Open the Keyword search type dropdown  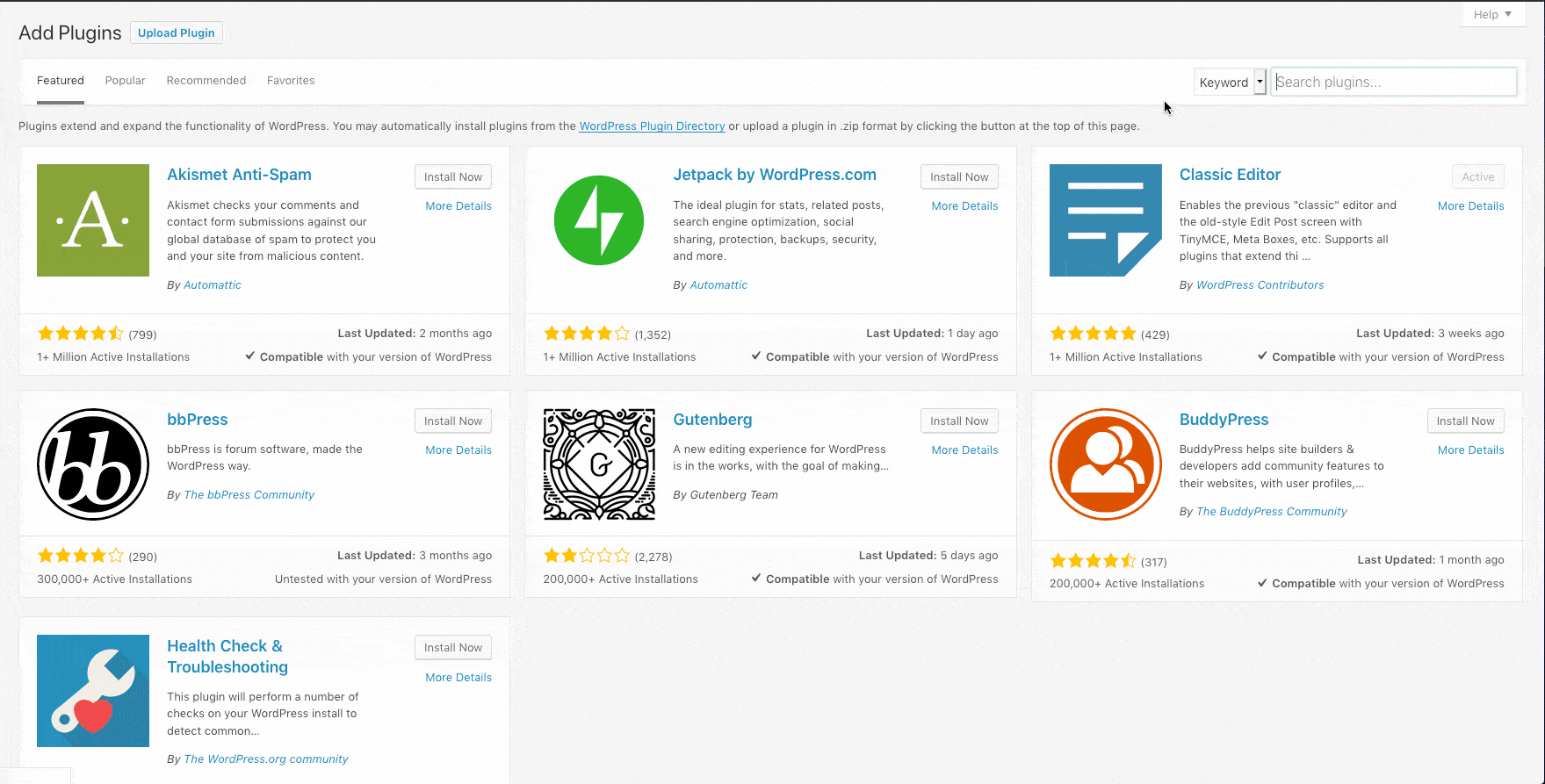[1230, 82]
